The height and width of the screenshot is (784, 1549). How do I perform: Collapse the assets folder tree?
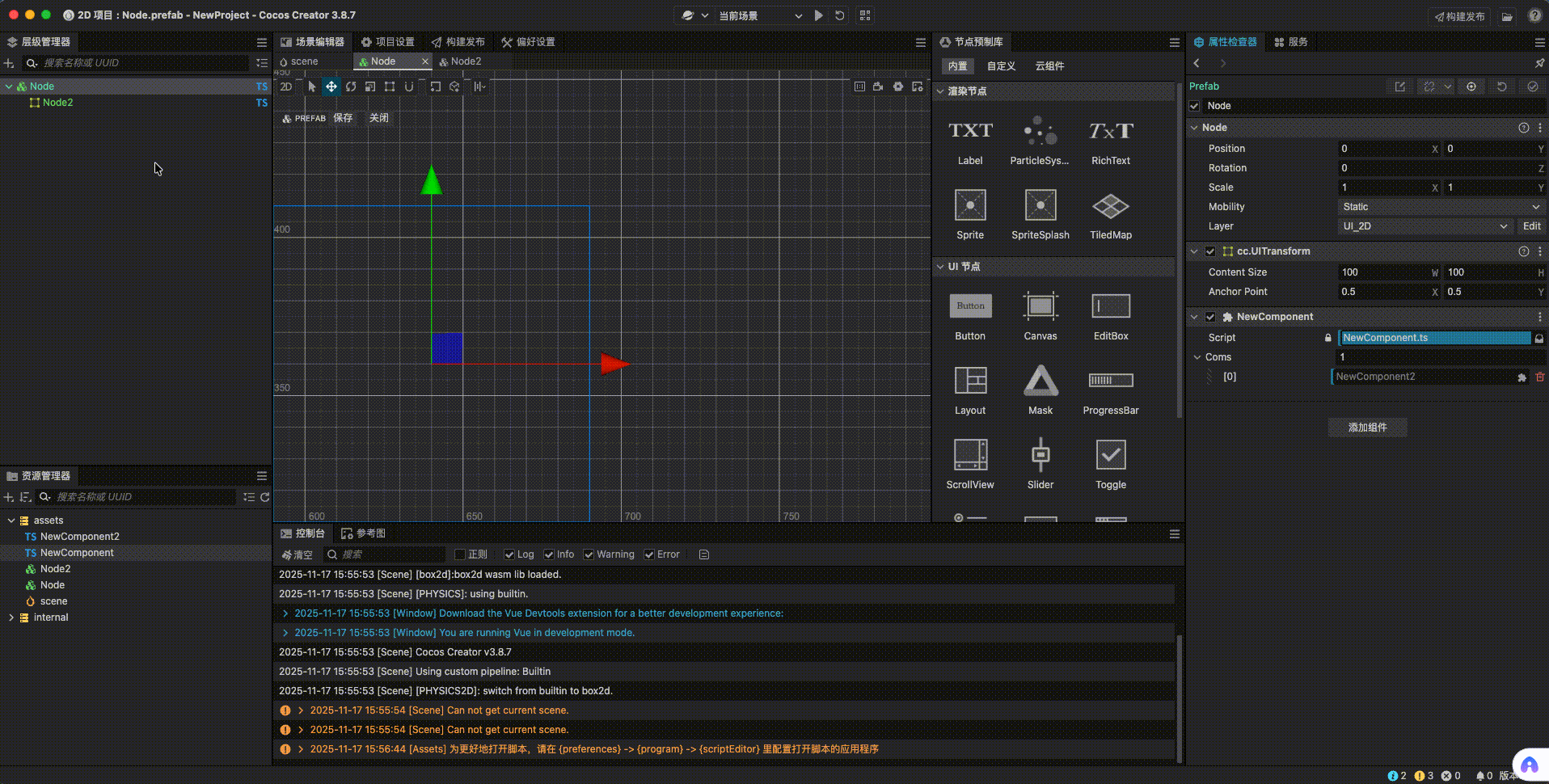click(x=11, y=521)
